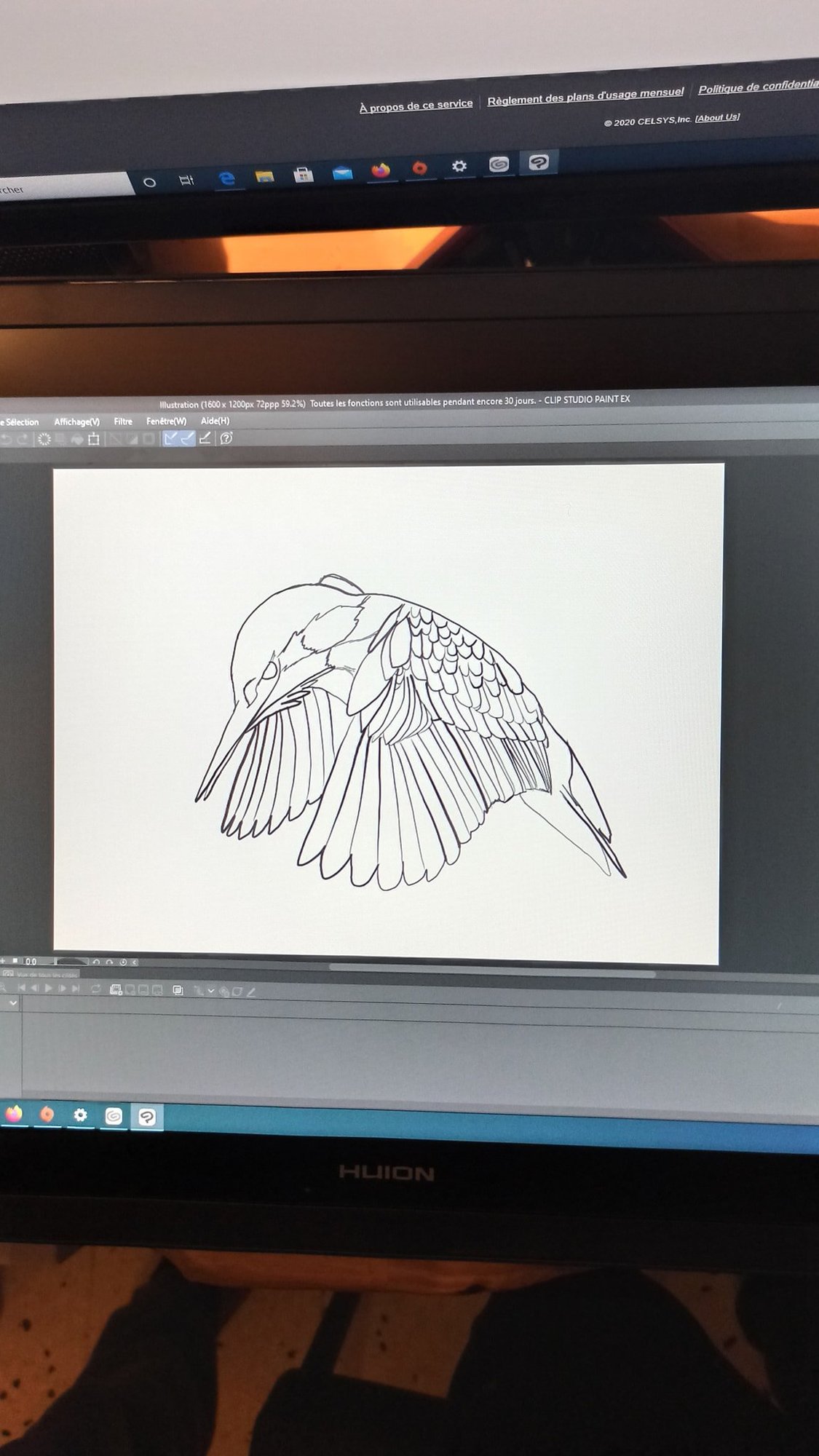Open the Filtre menu
Screen dimensions: 819x1456
tap(123, 422)
